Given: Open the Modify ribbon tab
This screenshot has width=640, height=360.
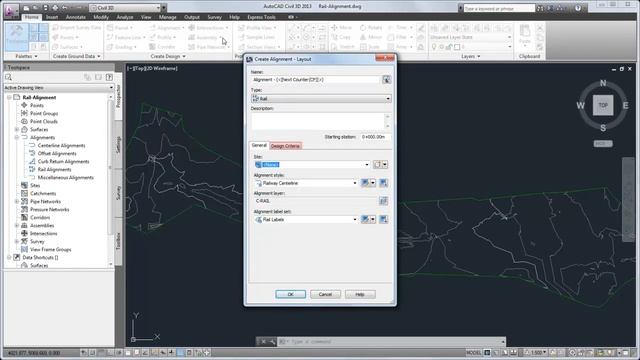Looking at the screenshot, I should 101,17.
